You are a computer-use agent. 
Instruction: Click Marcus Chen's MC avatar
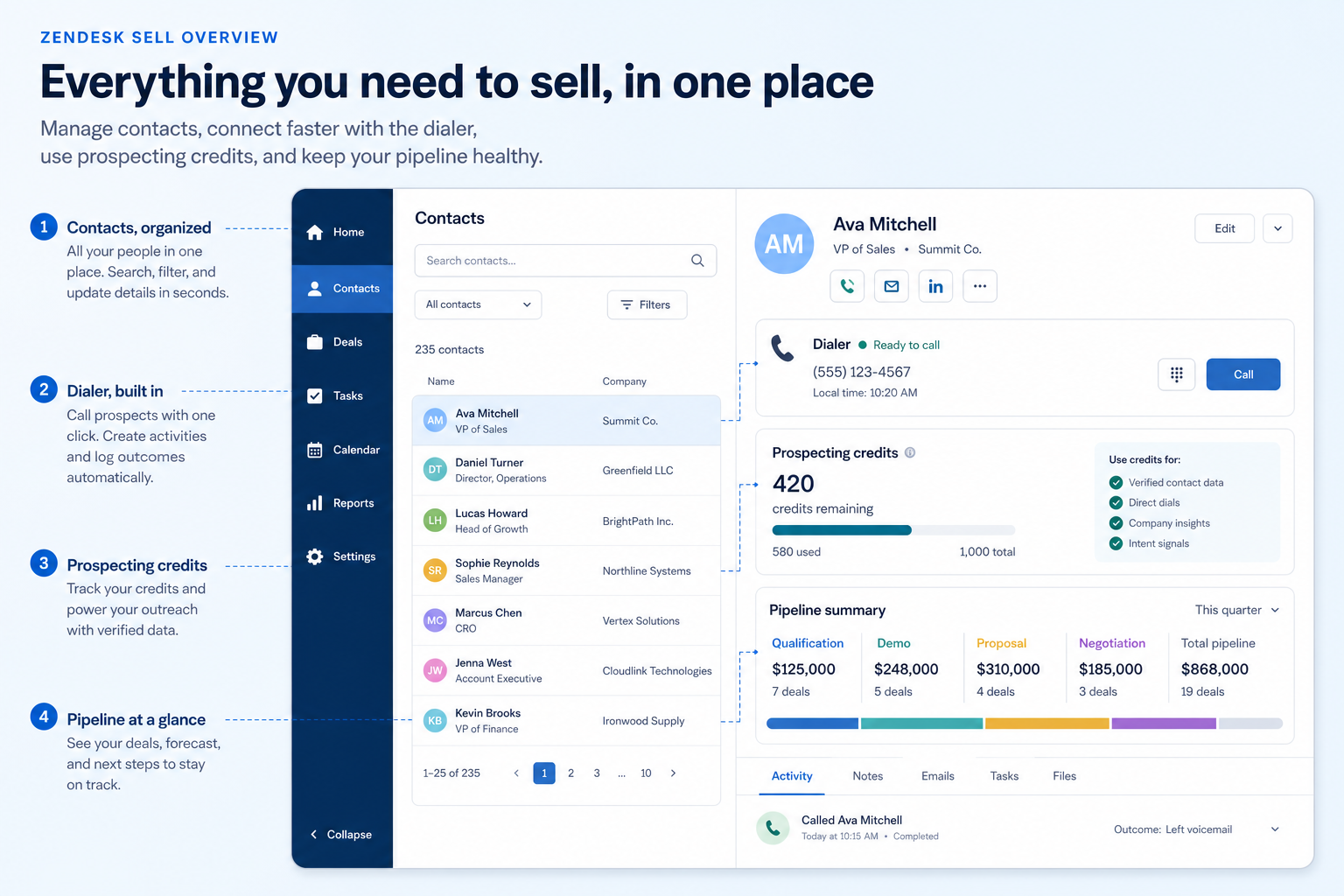(x=435, y=620)
